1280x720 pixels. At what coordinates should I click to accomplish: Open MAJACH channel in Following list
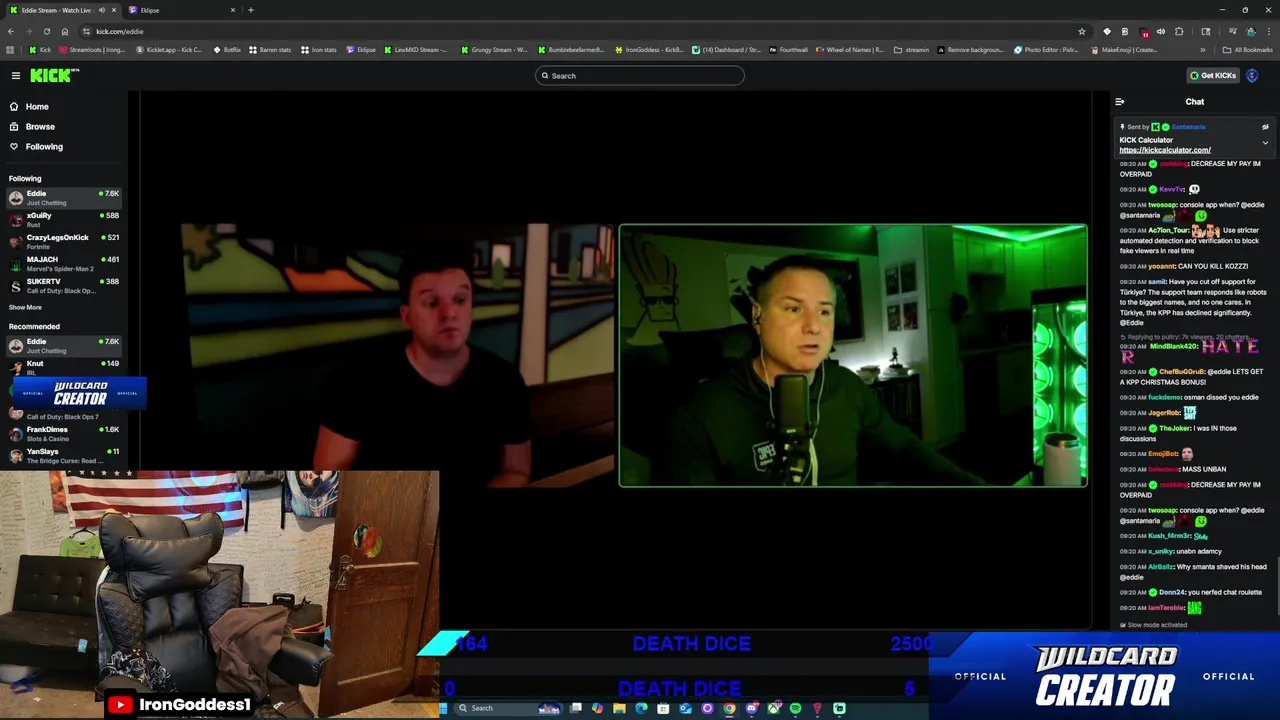(x=64, y=263)
